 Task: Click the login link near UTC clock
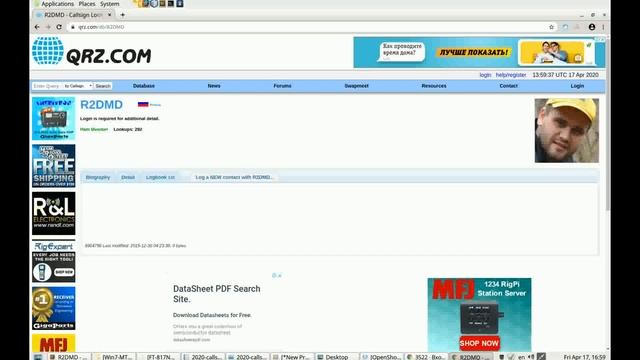(485, 75)
